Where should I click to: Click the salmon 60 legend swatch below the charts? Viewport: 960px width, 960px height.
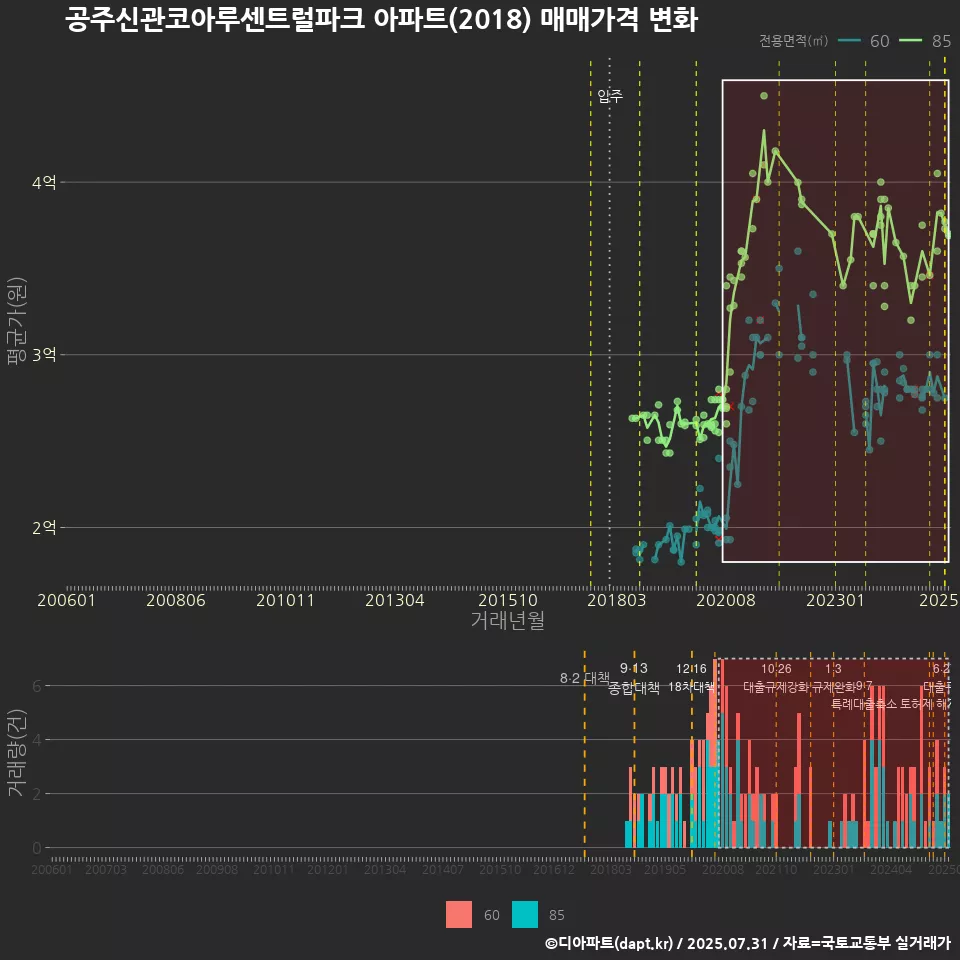coord(459,915)
